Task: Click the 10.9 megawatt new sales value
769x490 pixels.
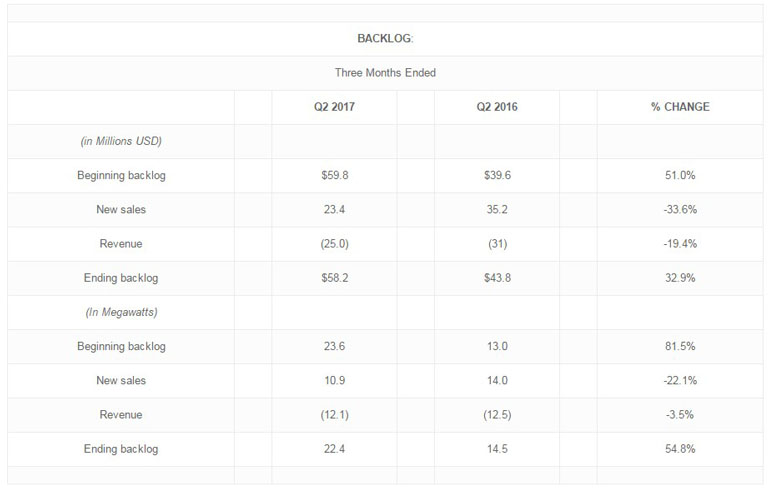Action: (334, 381)
